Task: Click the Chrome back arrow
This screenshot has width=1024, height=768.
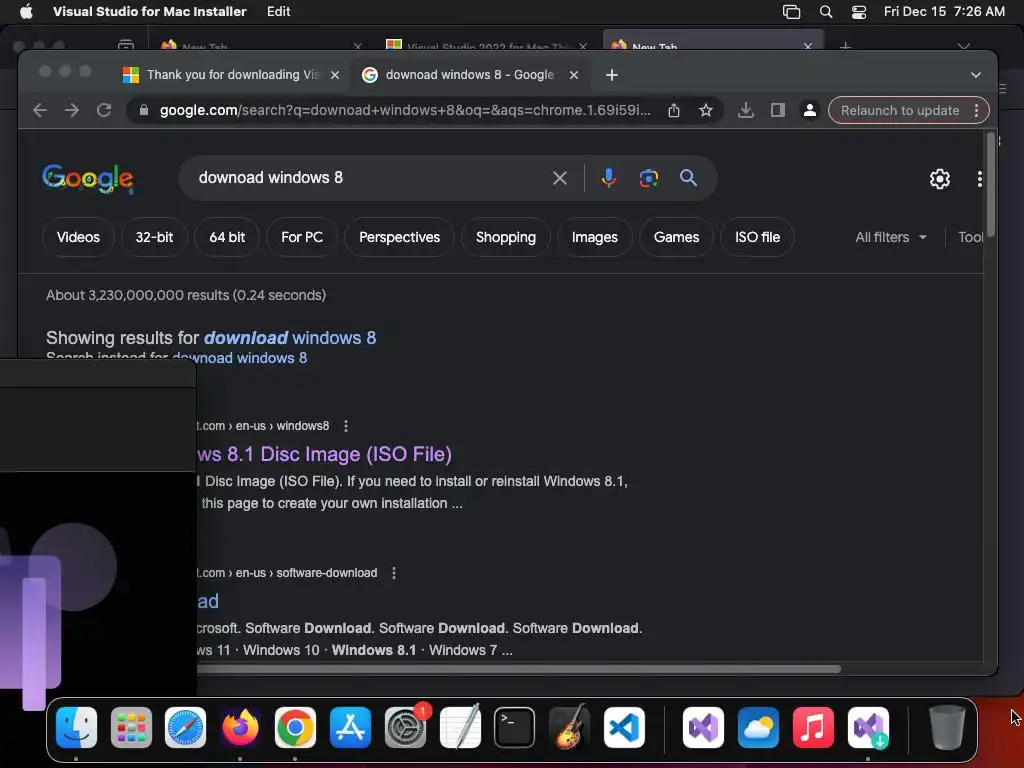Action: (x=40, y=110)
